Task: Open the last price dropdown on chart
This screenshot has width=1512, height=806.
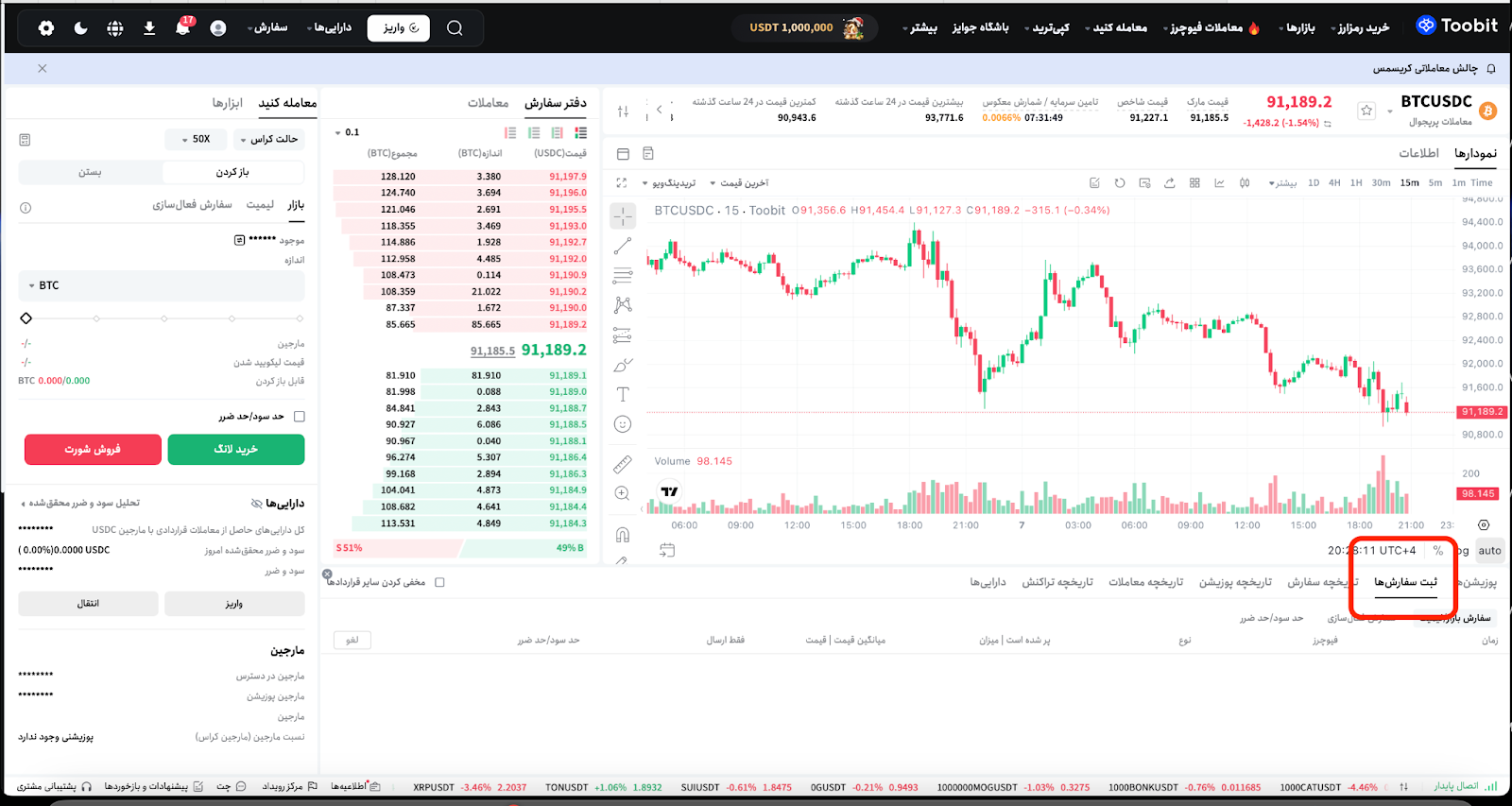Action: (x=740, y=183)
